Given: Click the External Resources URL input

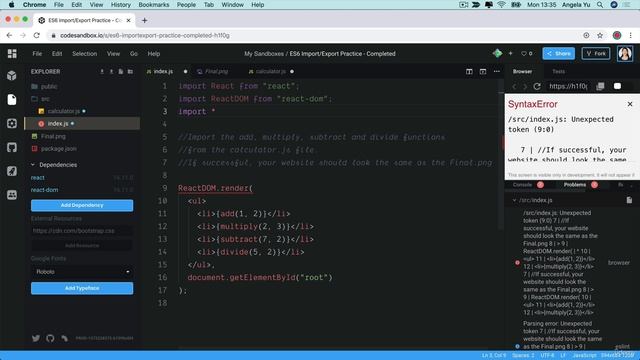Looking at the screenshot, I should [82, 231].
